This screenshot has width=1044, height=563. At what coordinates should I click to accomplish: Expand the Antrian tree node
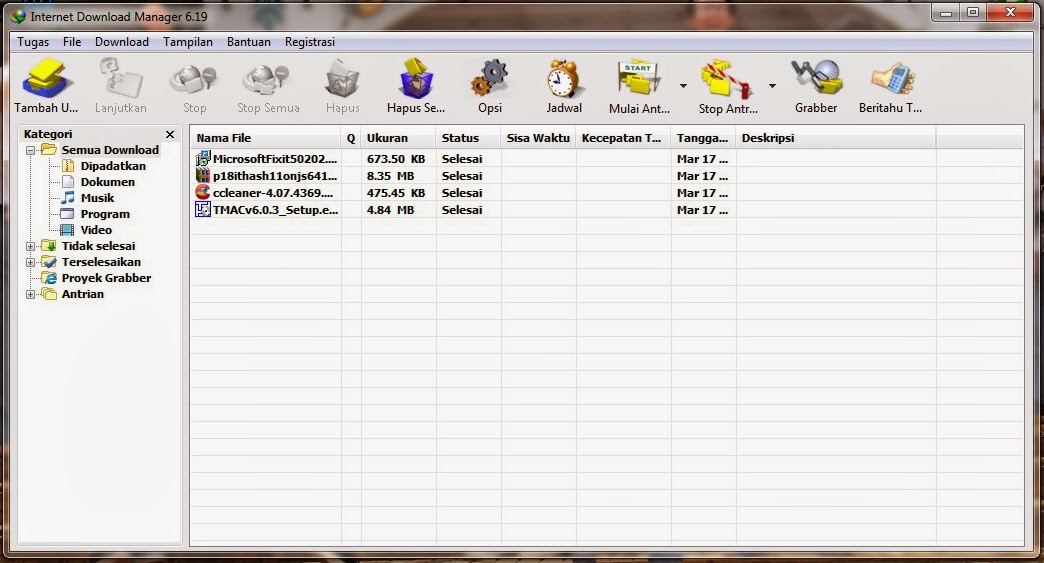pyautogui.click(x=30, y=294)
